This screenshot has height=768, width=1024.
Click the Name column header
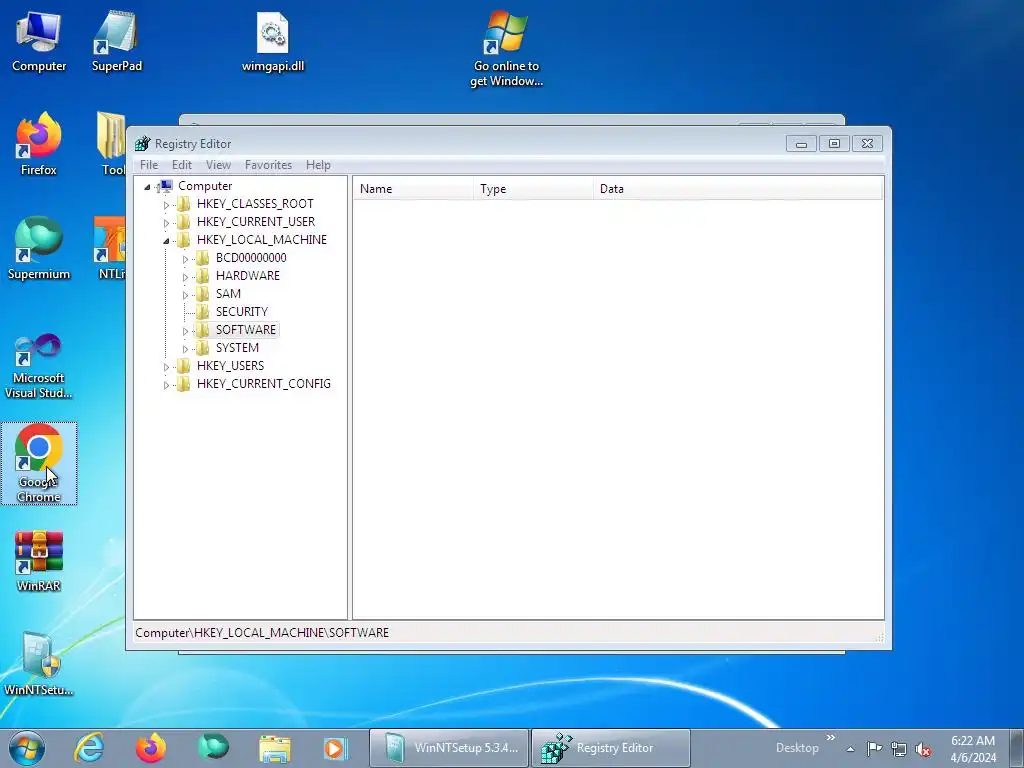(413, 189)
